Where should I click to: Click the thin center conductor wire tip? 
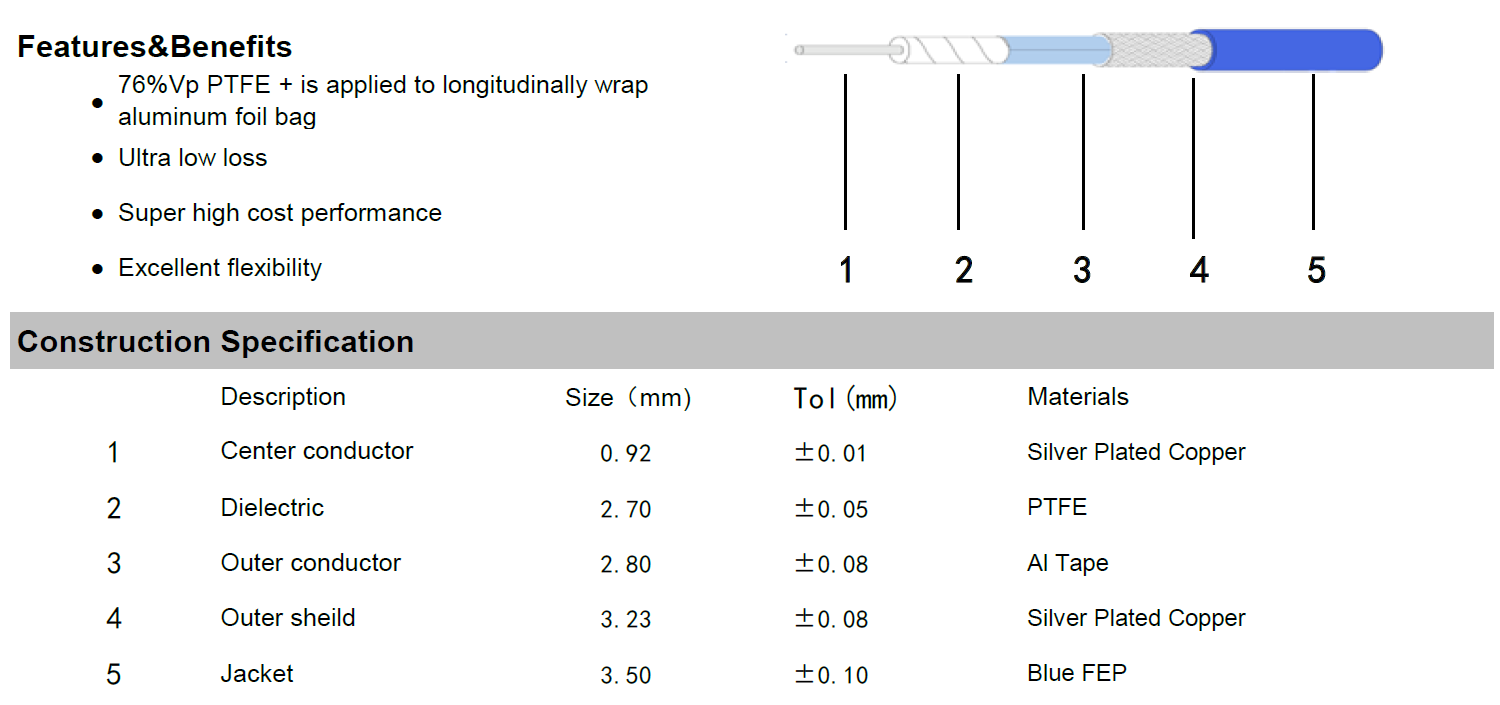842,49
